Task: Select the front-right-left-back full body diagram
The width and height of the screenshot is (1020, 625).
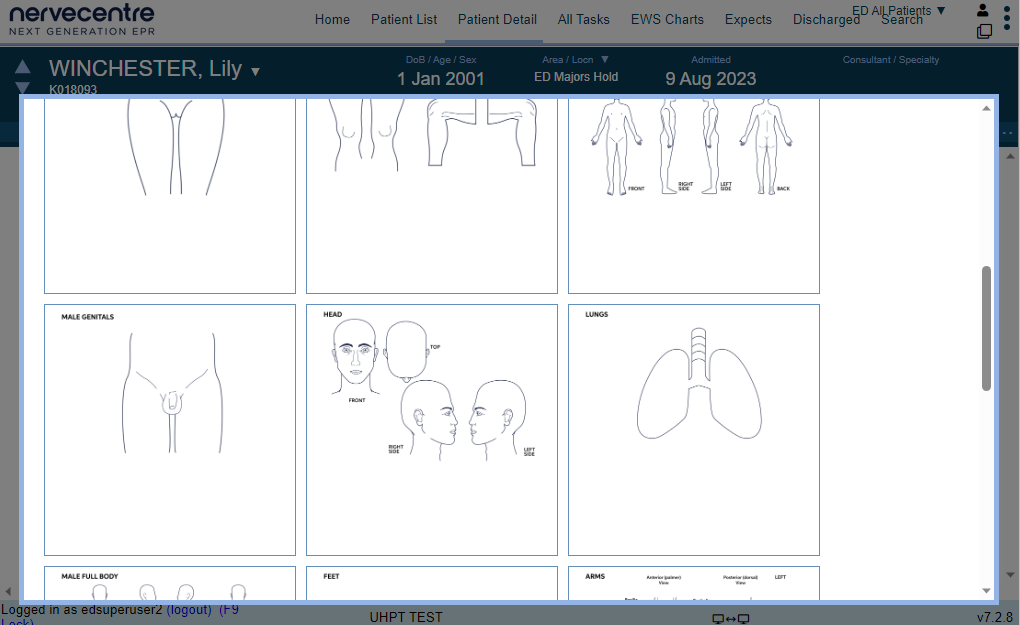Action: point(693,196)
